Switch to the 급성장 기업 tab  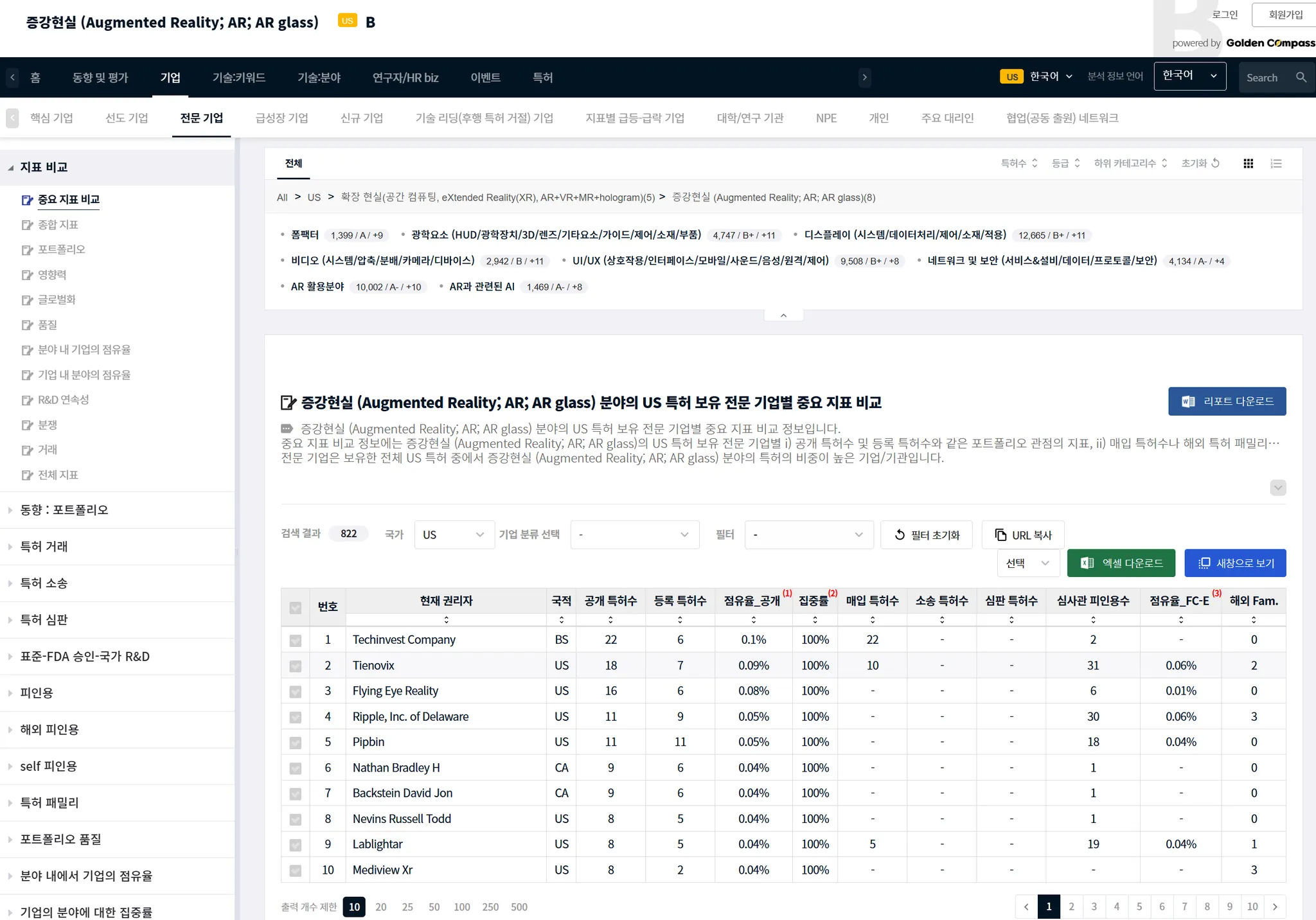click(x=281, y=118)
